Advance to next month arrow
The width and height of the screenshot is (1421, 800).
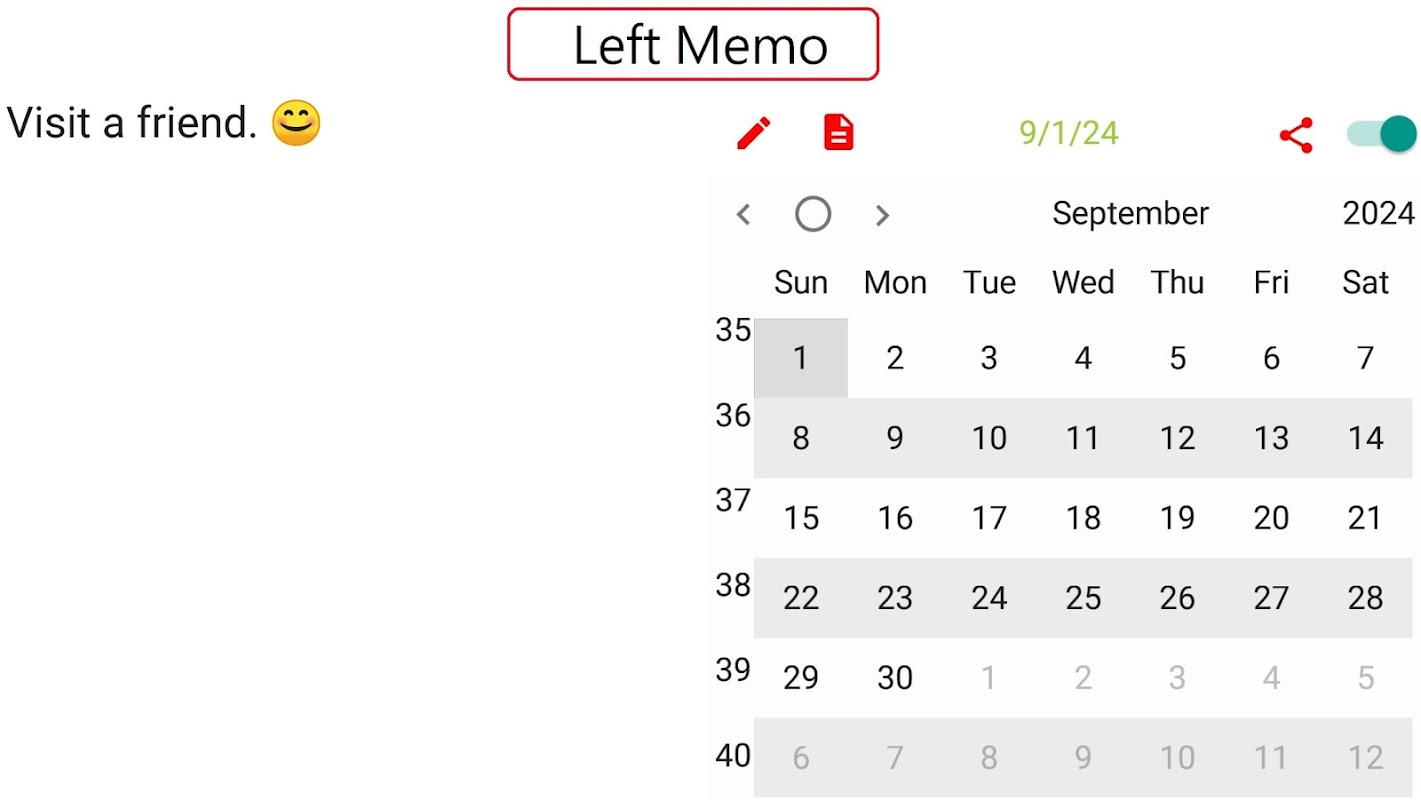click(881, 214)
